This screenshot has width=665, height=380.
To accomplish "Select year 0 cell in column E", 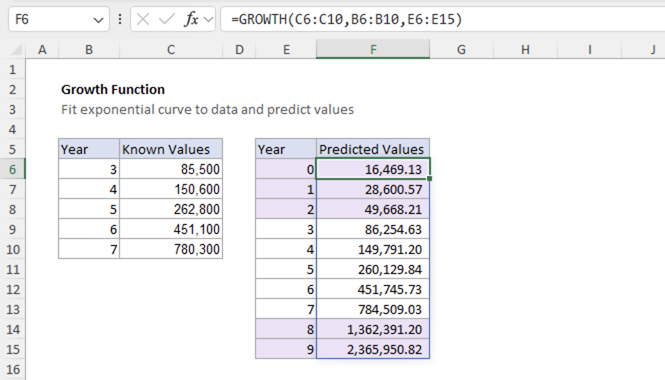I will pyautogui.click(x=286, y=169).
